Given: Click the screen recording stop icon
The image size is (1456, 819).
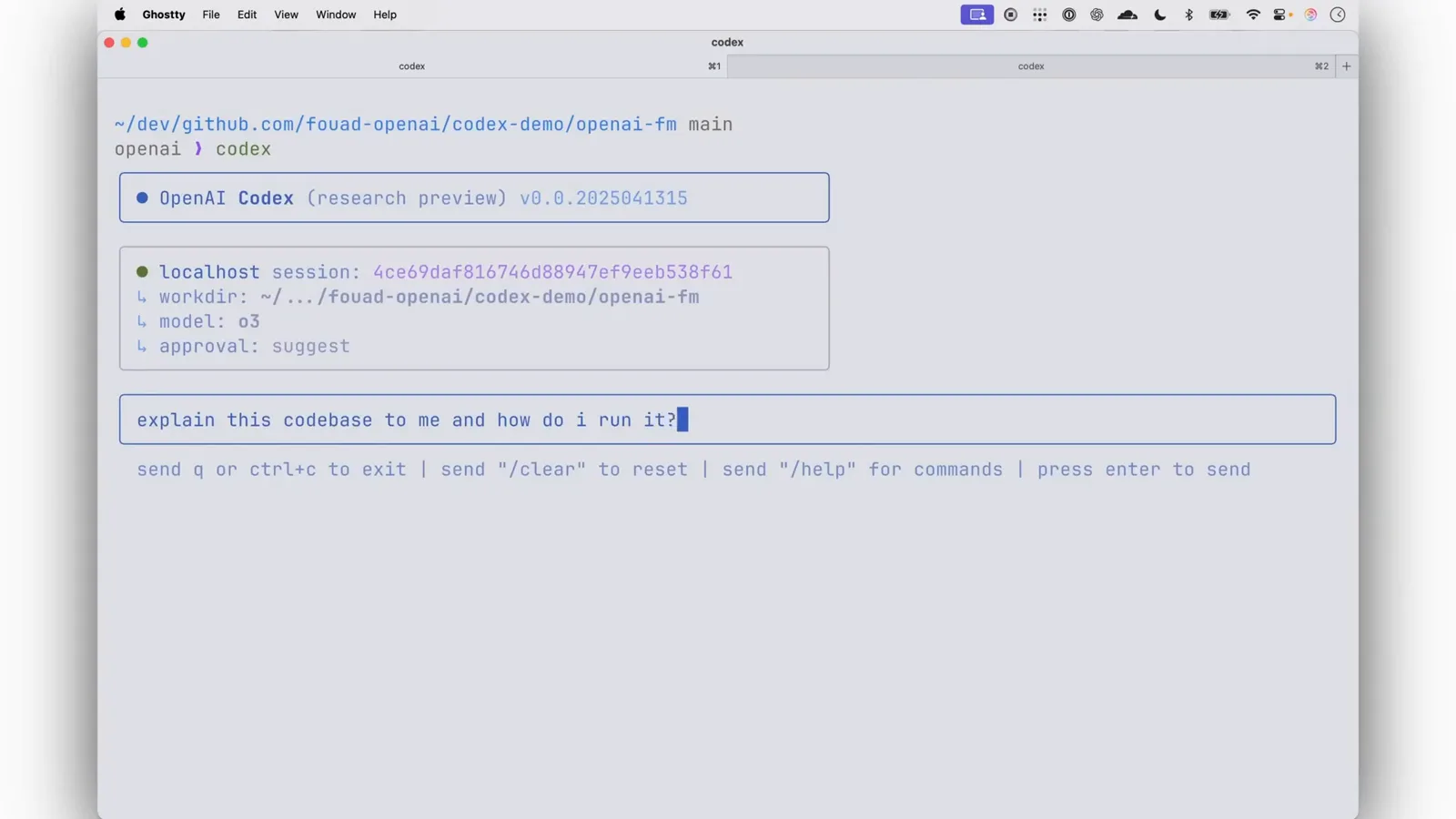Looking at the screenshot, I should coord(1011,15).
